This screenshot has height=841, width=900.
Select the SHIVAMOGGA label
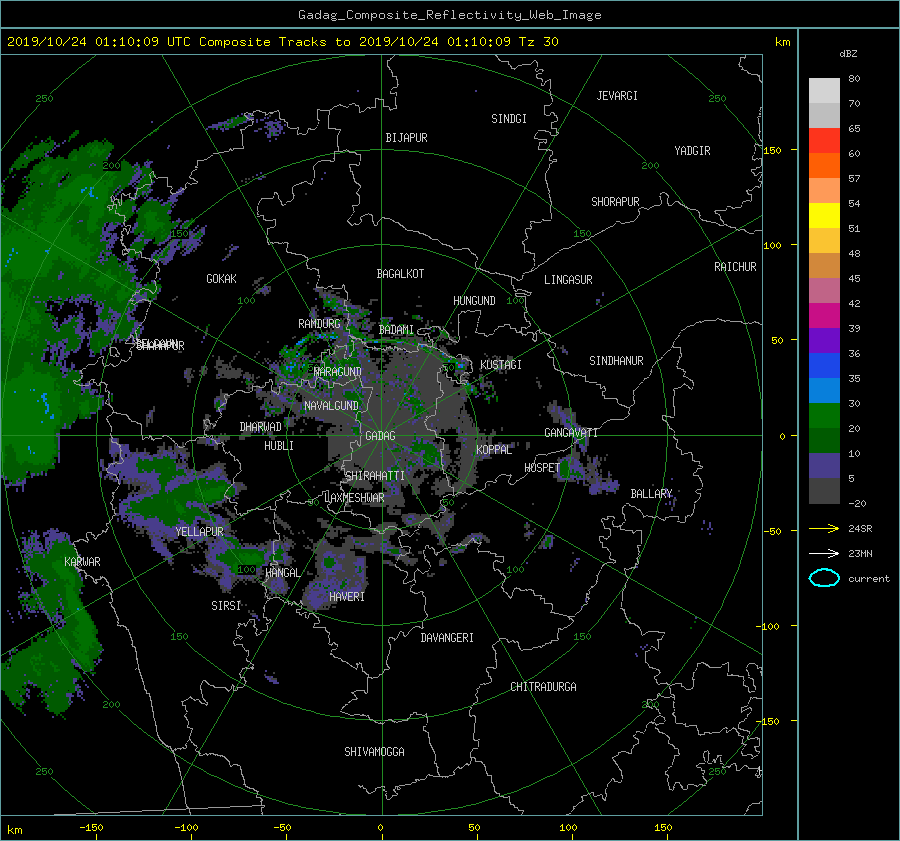coord(374,752)
